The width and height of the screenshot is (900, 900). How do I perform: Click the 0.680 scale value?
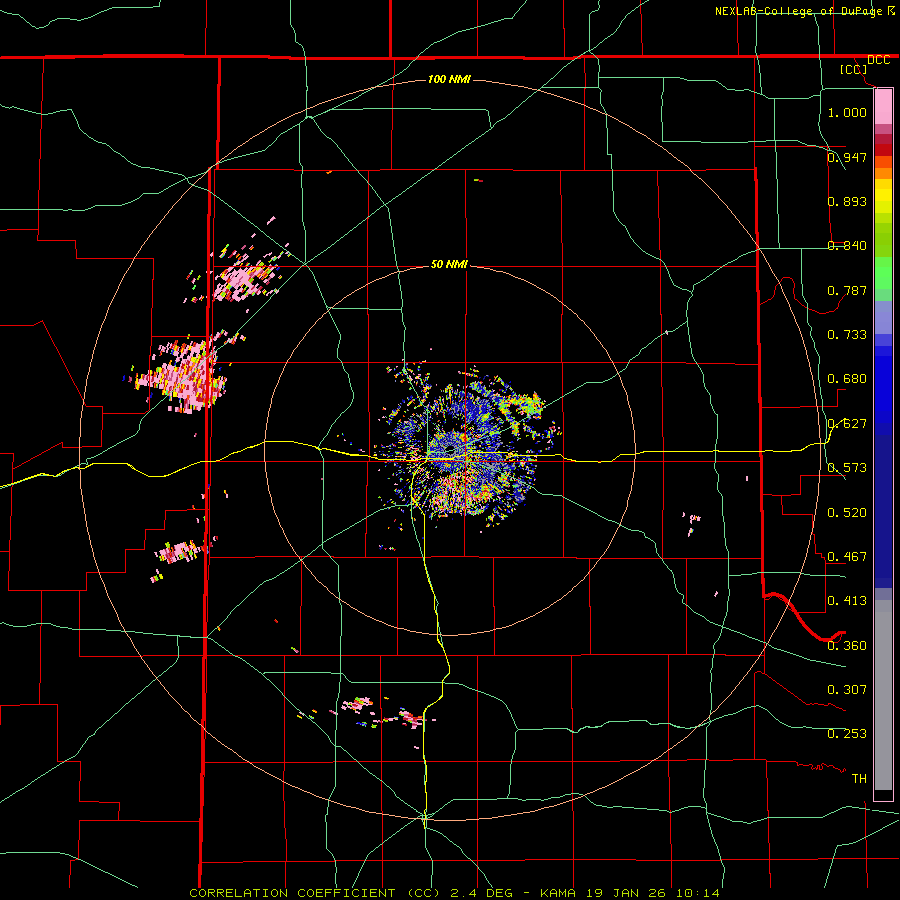[x=847, y=379]
